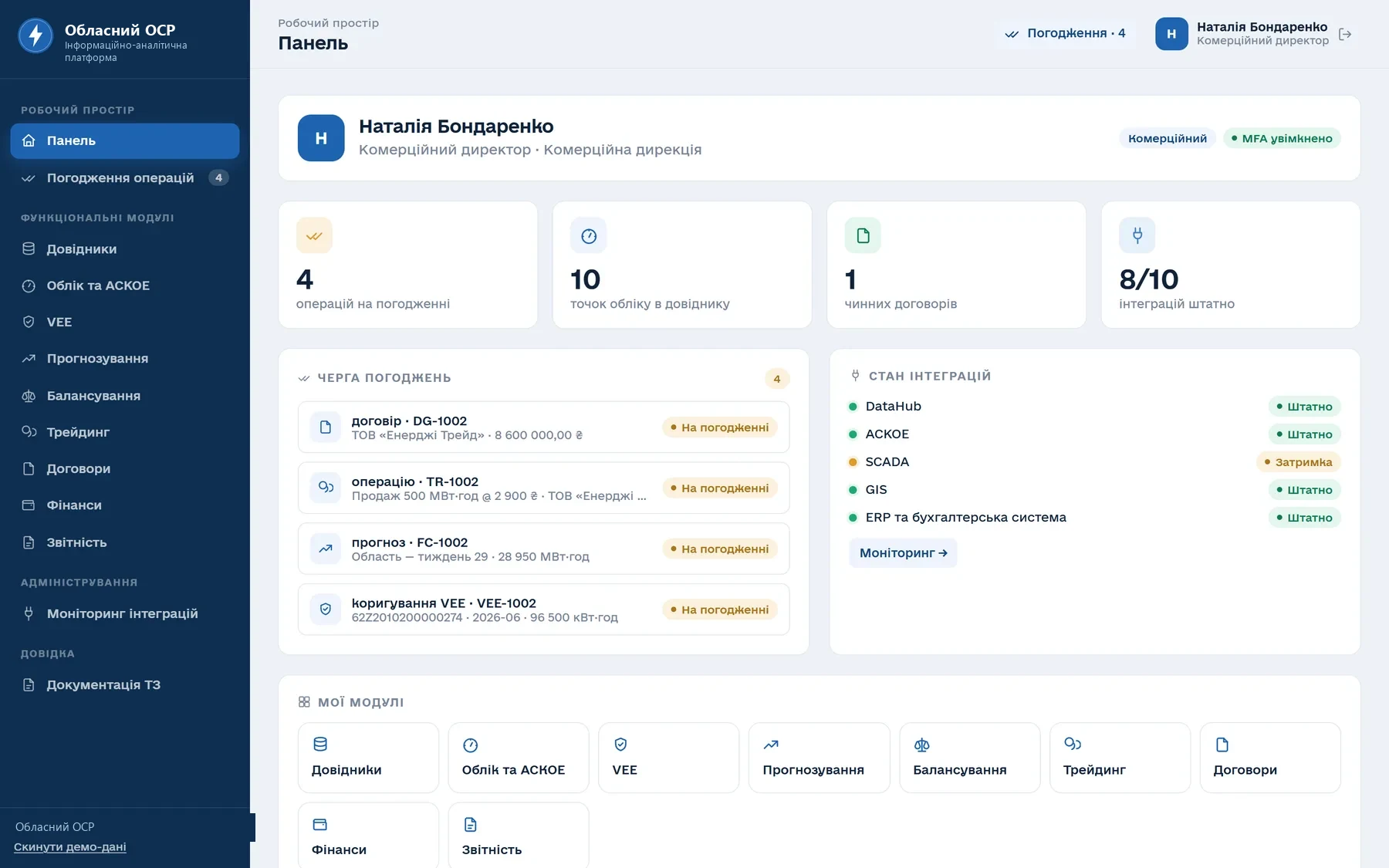The height and width of the screenshot is (868, 1389).
Task: Open Панель in the sidebar
Action: pos(125,140)
